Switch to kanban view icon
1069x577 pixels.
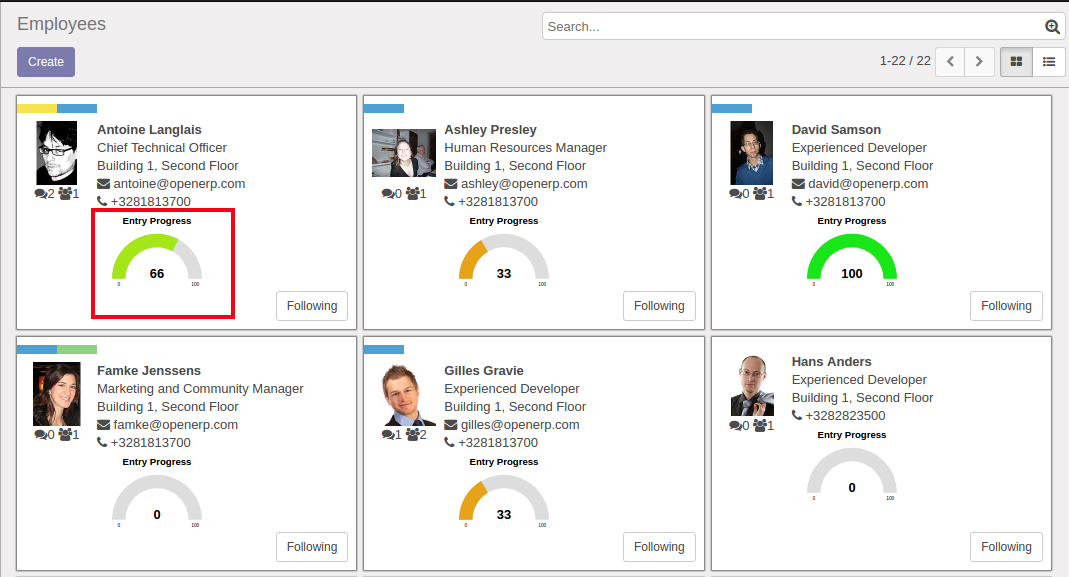pos(1016,62)
